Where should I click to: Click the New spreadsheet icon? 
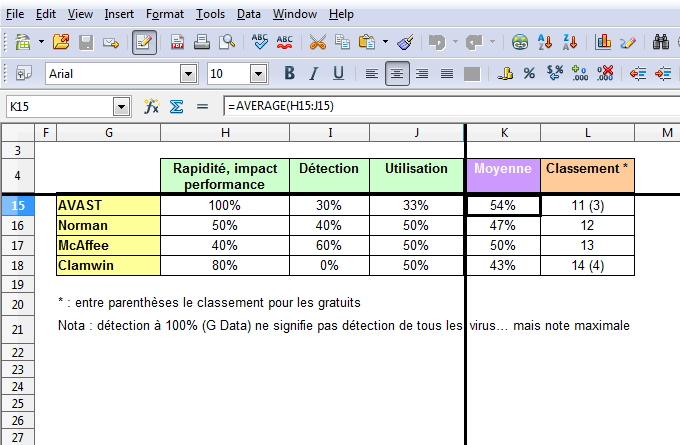point(23,43)
